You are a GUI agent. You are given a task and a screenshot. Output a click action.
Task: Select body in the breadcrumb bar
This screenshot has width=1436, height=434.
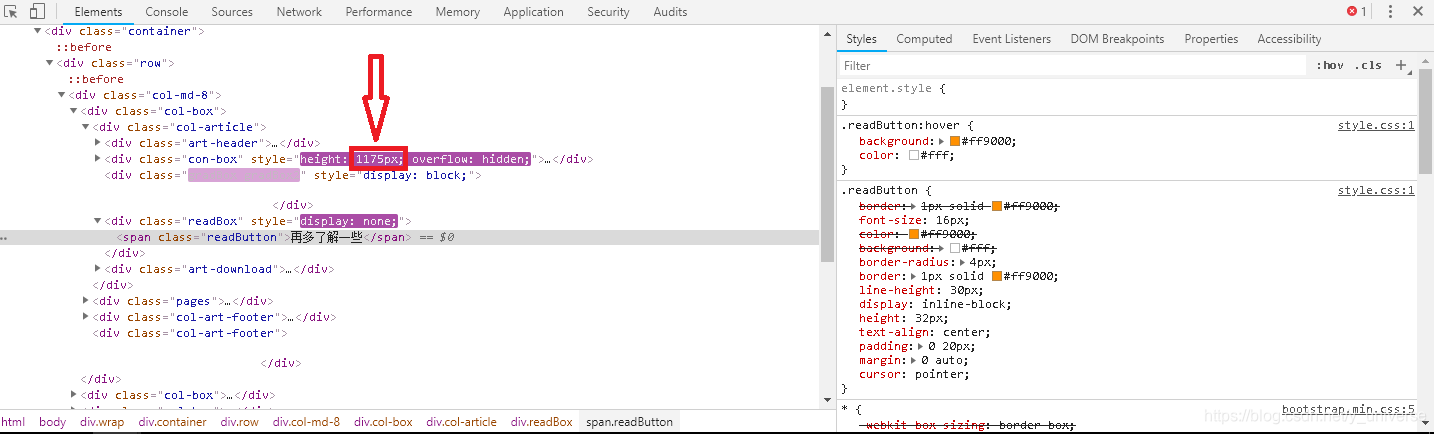pos(52,422)
